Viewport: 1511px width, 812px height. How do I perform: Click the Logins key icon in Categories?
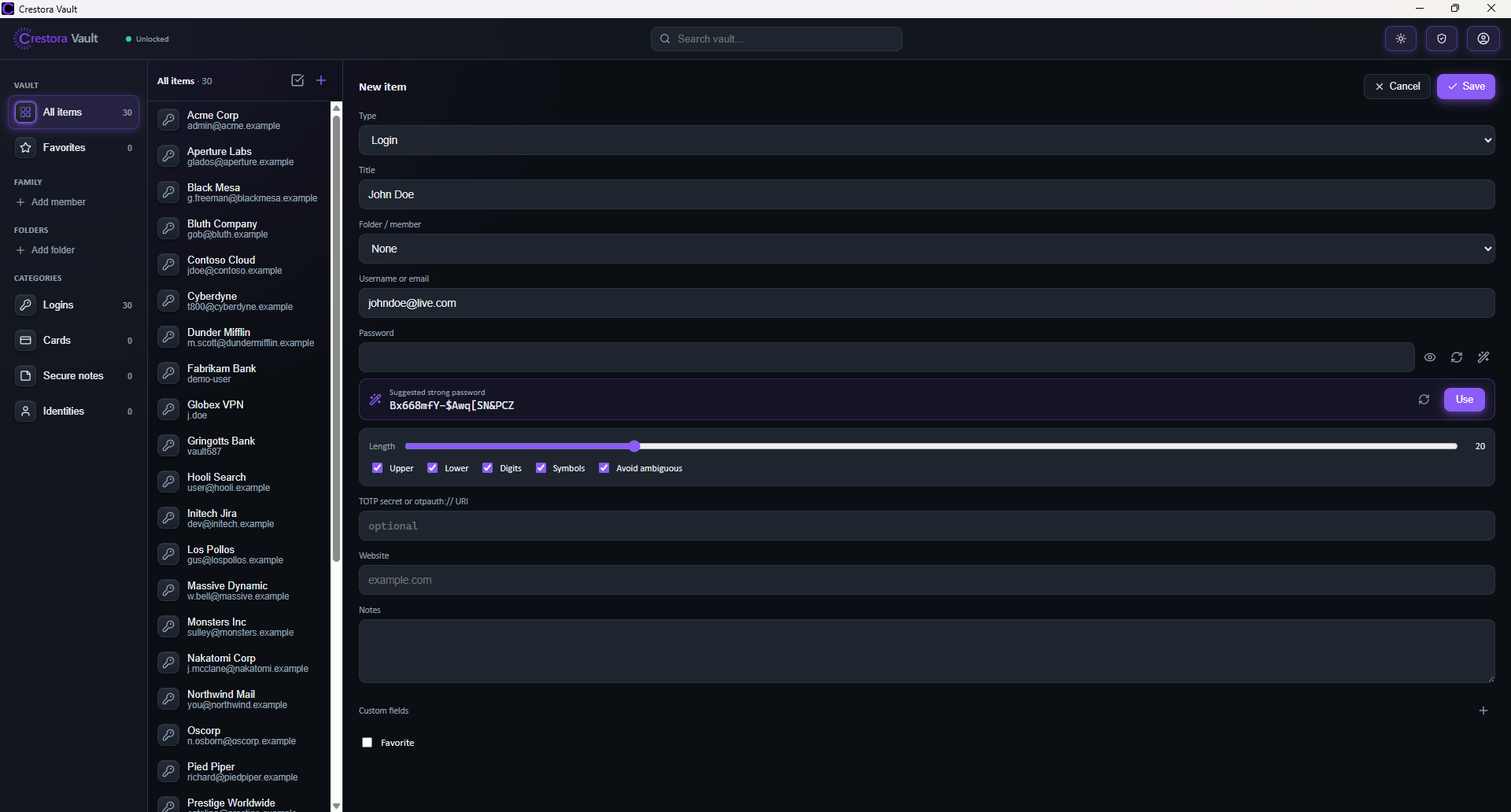pos(26,305)
